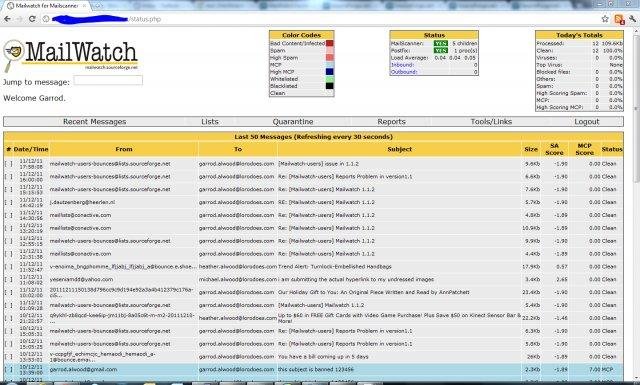
Task: Click the browser Back arrow
Action: click(7, 19)
